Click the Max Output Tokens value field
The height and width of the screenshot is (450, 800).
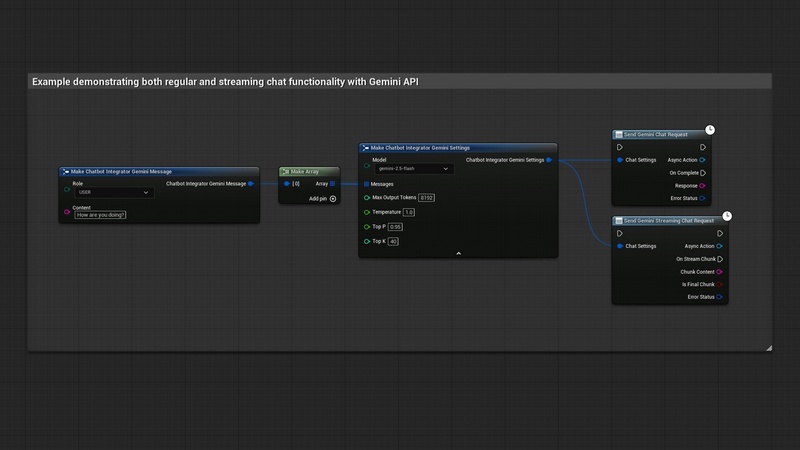tap(426, 198)
